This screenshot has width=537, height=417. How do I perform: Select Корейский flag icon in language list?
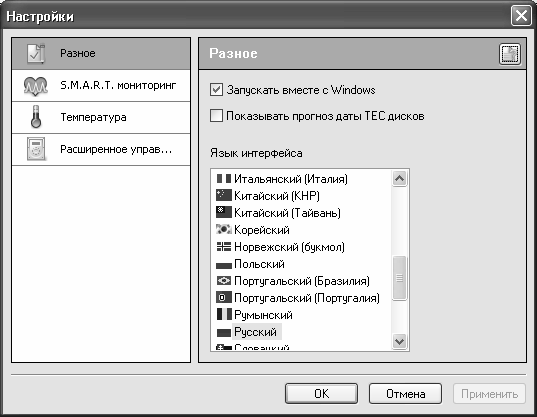tap(224, 229)
